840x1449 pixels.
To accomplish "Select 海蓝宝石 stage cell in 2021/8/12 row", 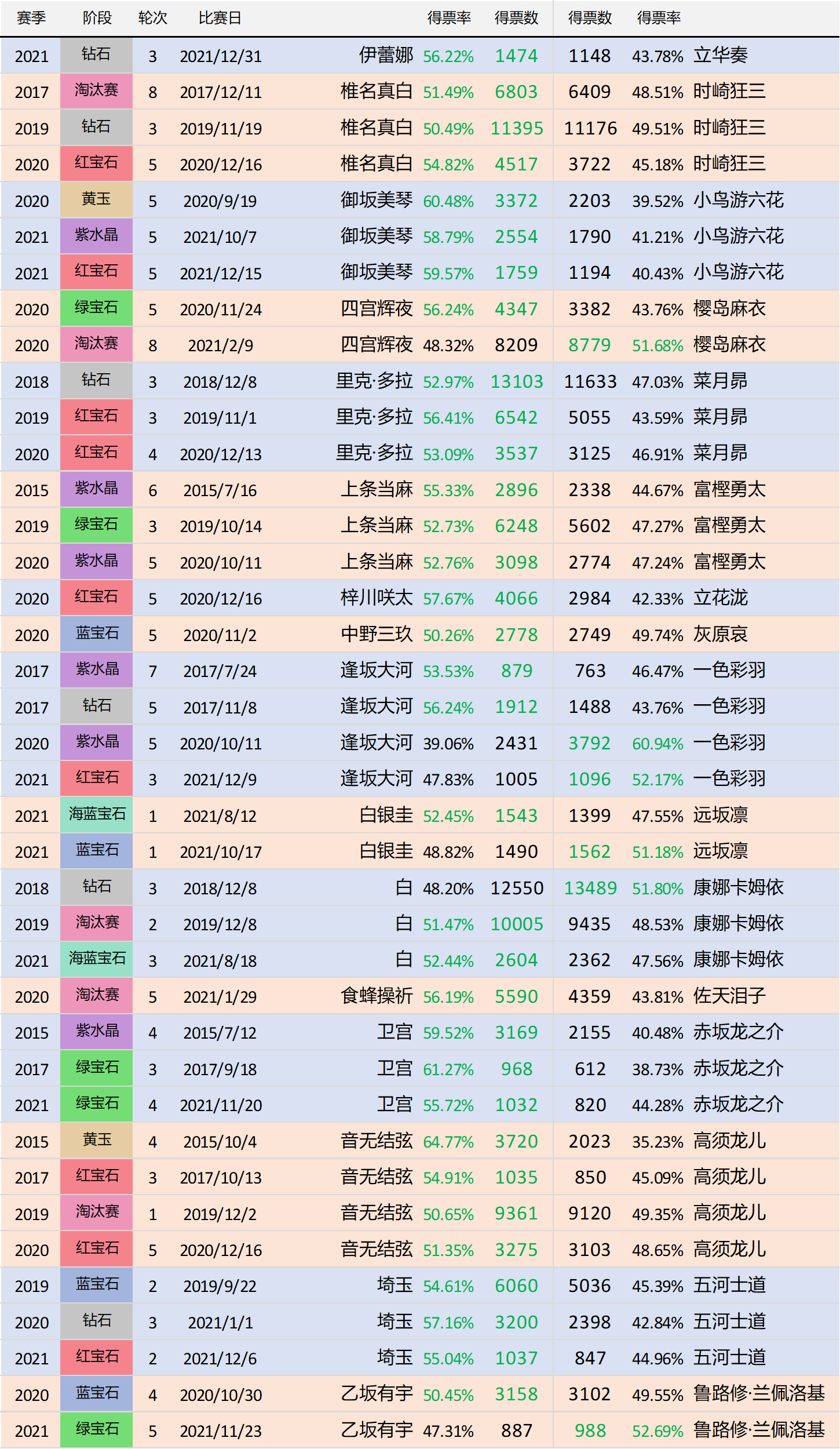I will [x=96, y=815].
